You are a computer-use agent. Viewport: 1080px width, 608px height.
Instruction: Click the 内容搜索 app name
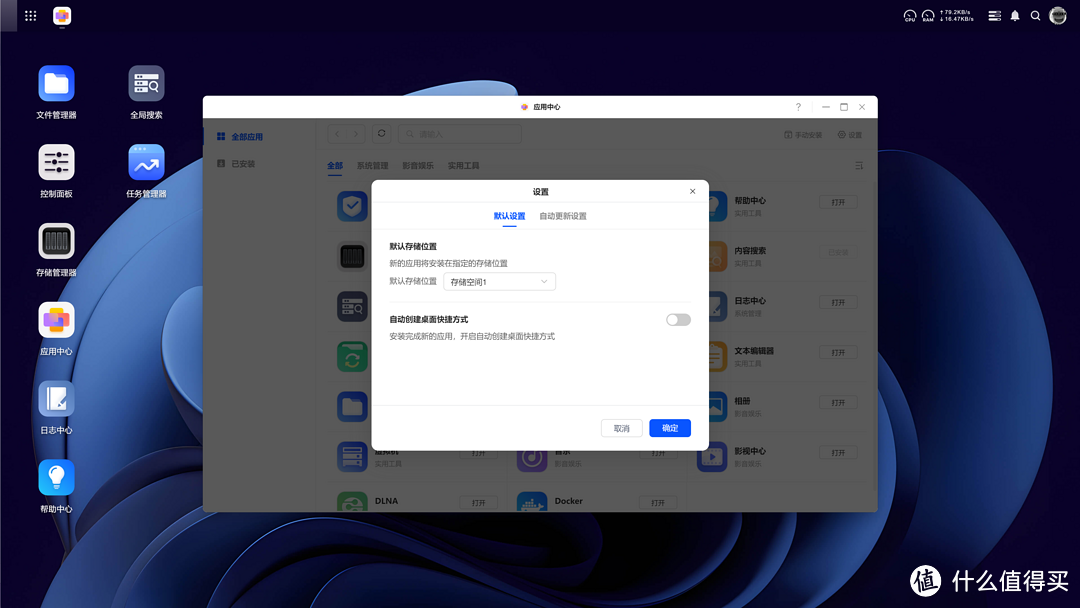[750, 251]
